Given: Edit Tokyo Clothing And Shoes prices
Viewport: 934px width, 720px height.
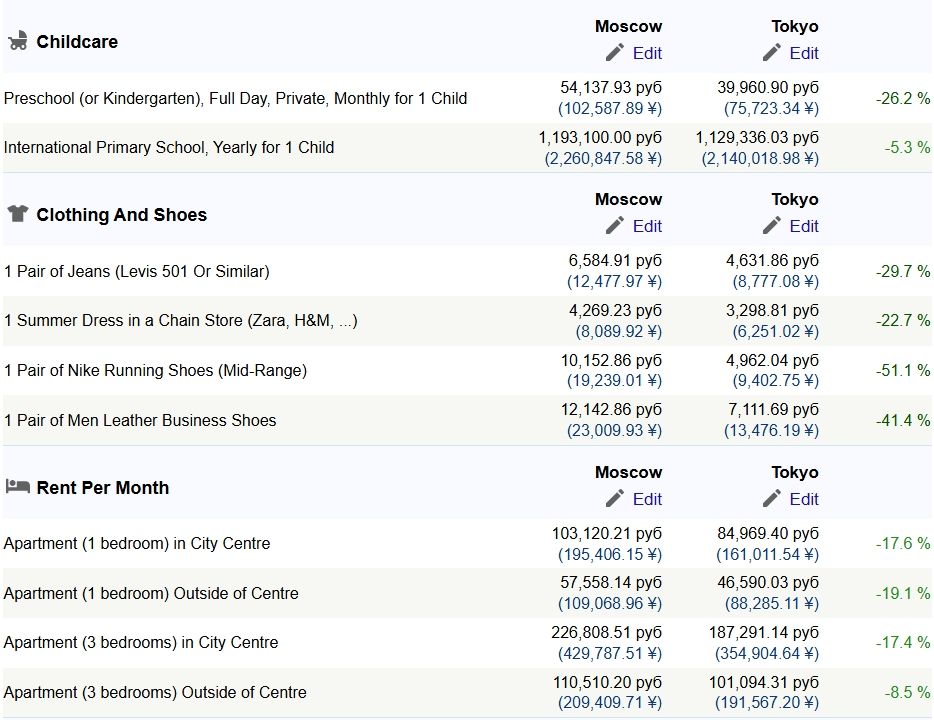Looking at the screenshot, I should (804, 226).
